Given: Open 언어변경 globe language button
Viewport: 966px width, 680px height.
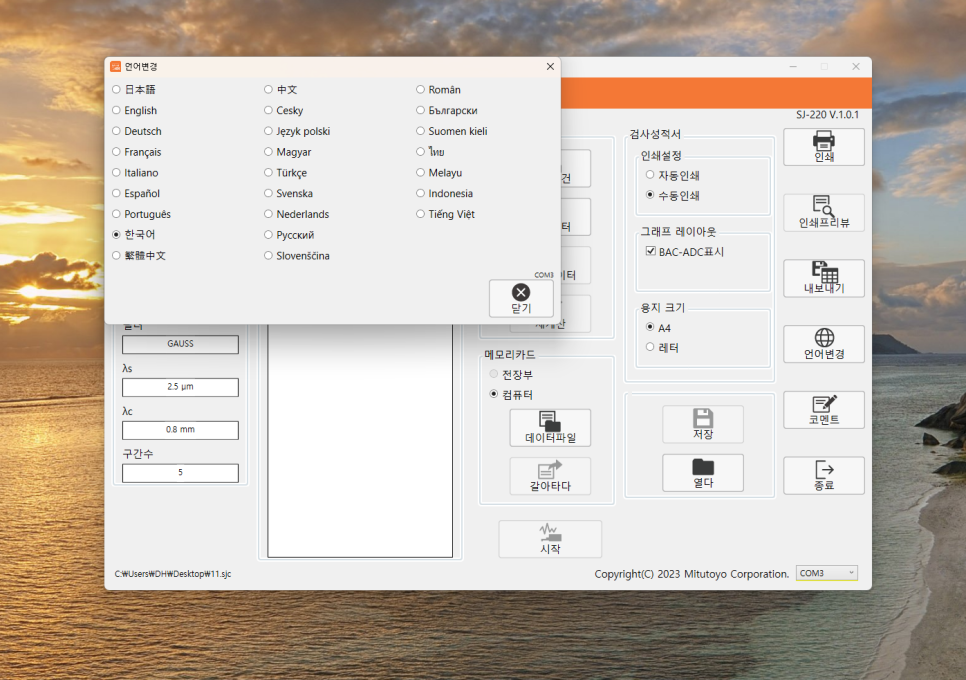Looking at the screenshot, I should coord(823,344).
